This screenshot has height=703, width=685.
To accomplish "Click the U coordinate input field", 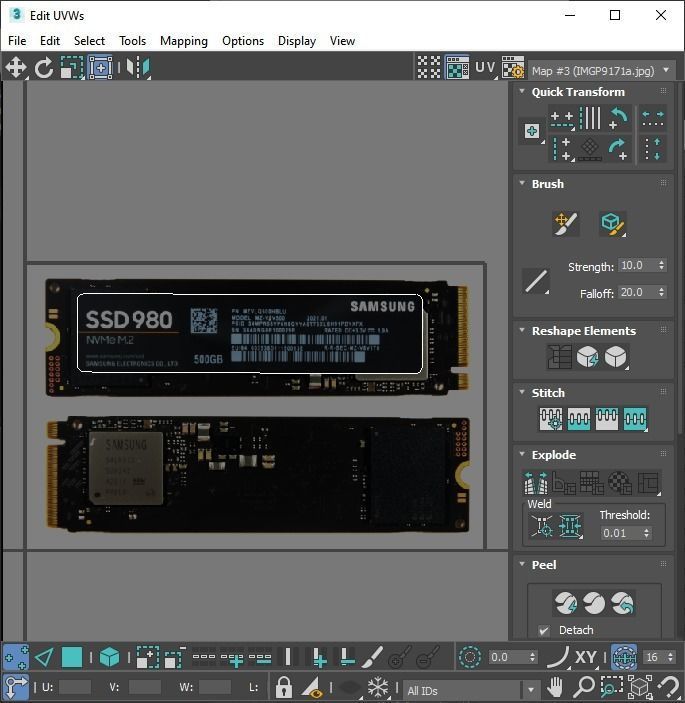I will [74, 687].
